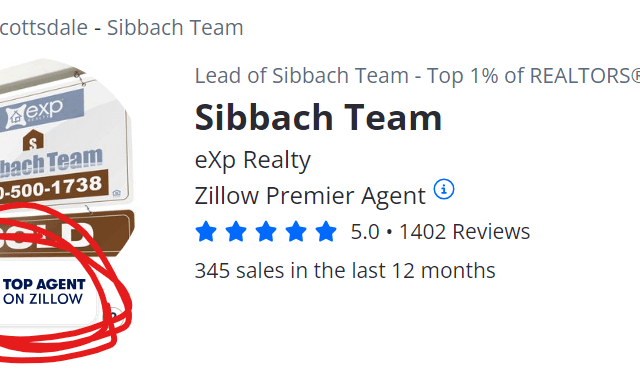Click the third blue rating star
This screenshot has width=640, height=370.
(266, 231)
